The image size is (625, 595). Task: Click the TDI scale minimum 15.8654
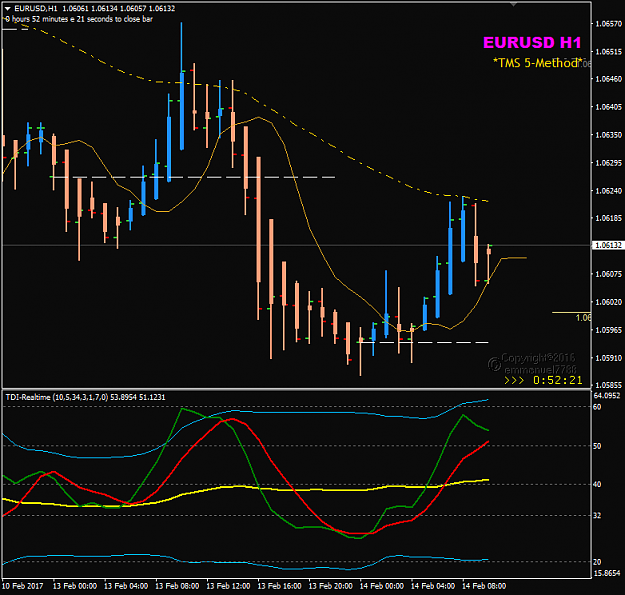point(607,573)
